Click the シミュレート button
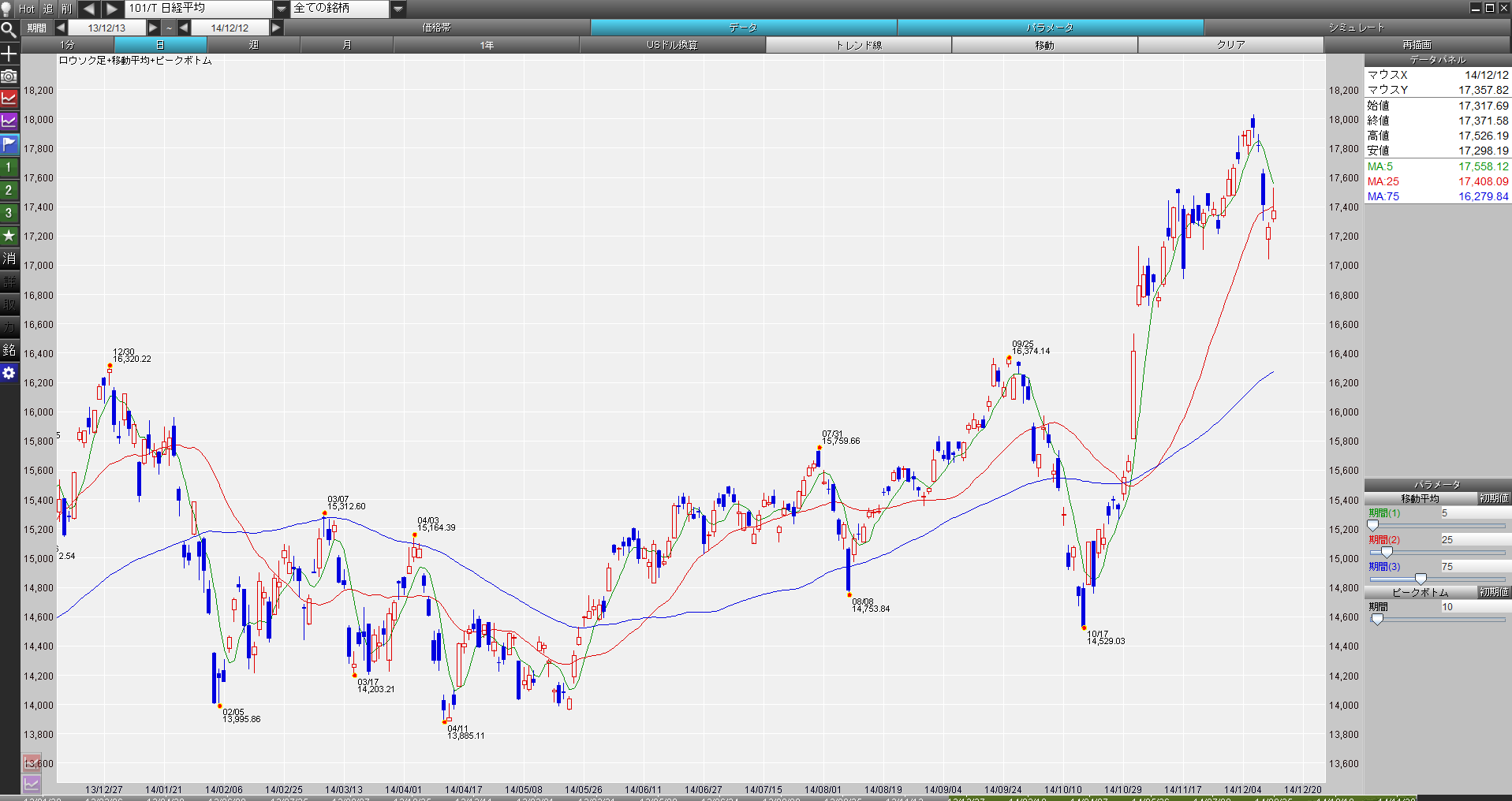The width and height of the screenshot is (1512, 801). tap(1357, 28)
